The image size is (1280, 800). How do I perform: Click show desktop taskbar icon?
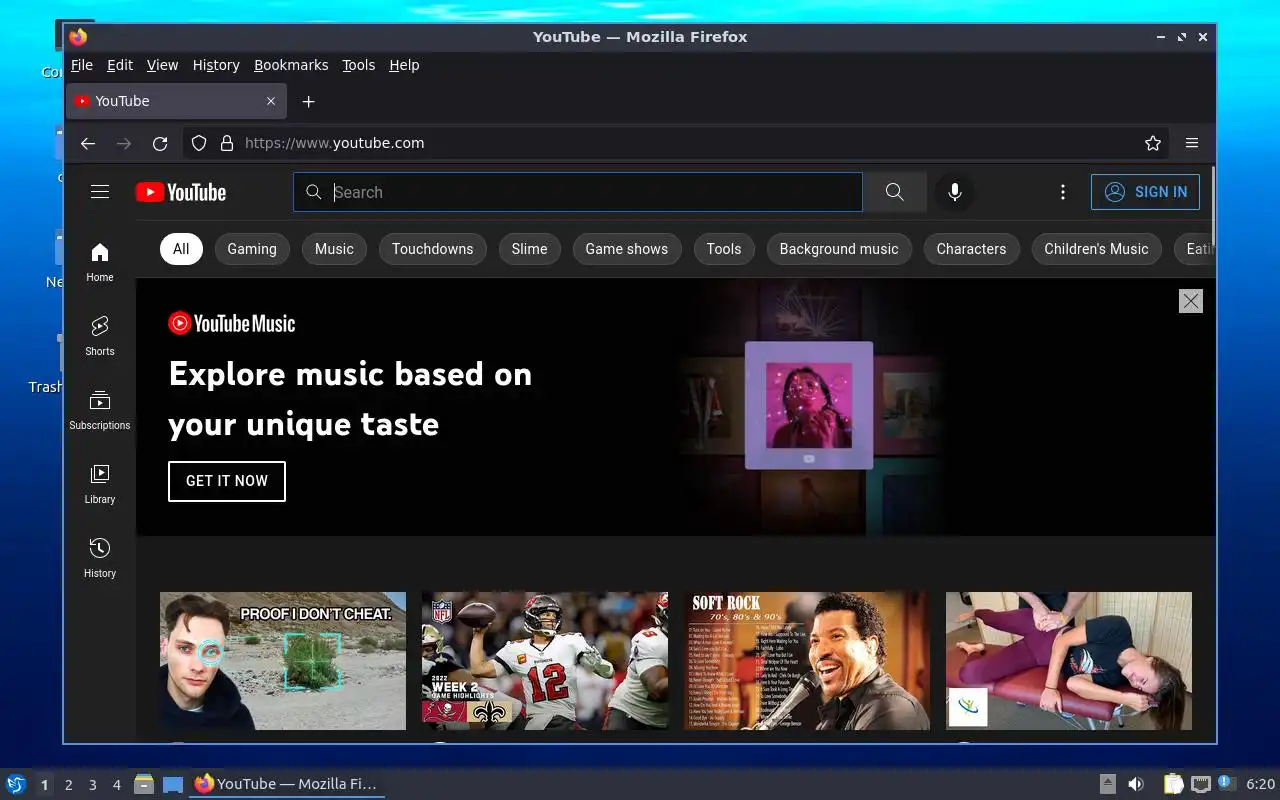click(x=173, y=784)
